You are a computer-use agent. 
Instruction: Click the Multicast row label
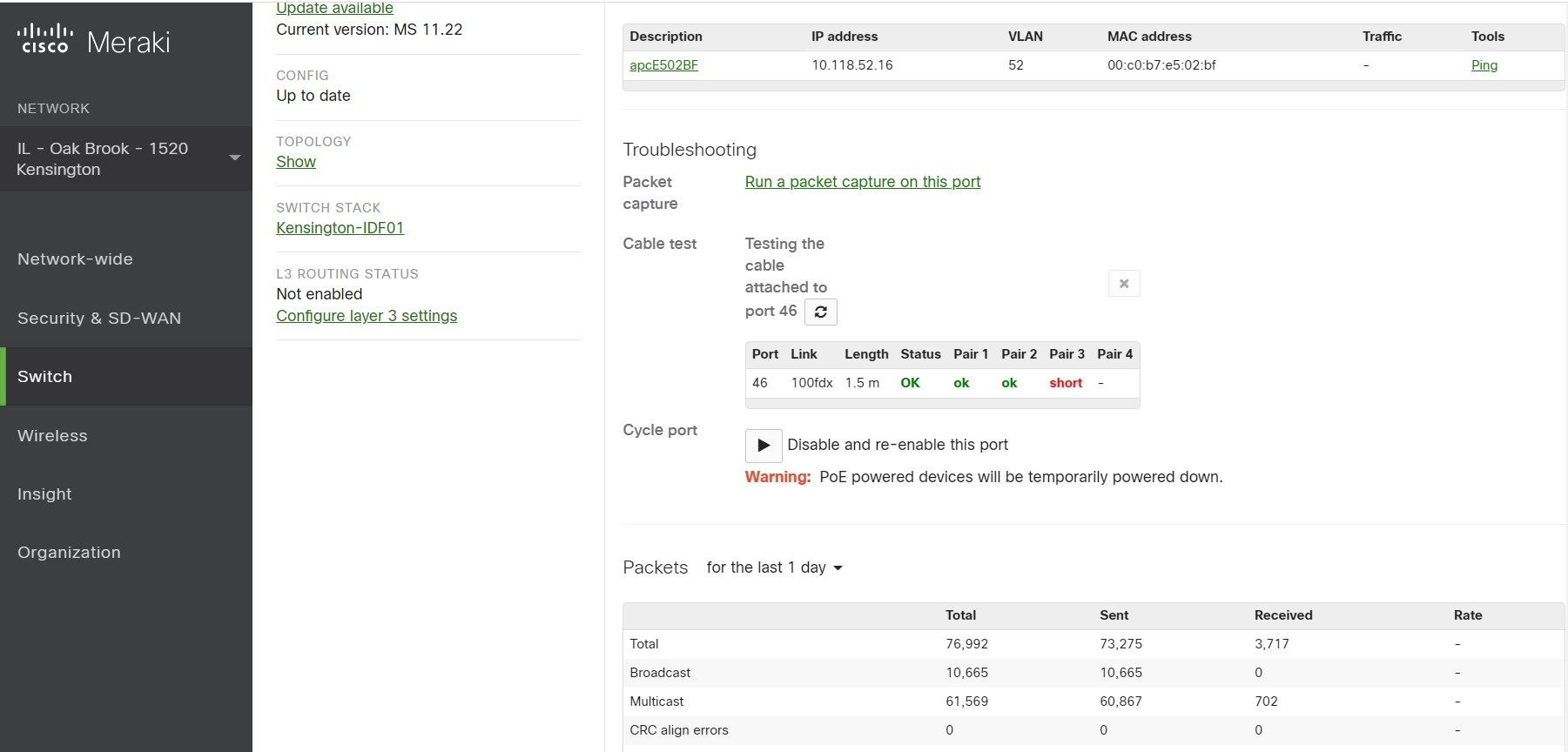click(656, 702)
